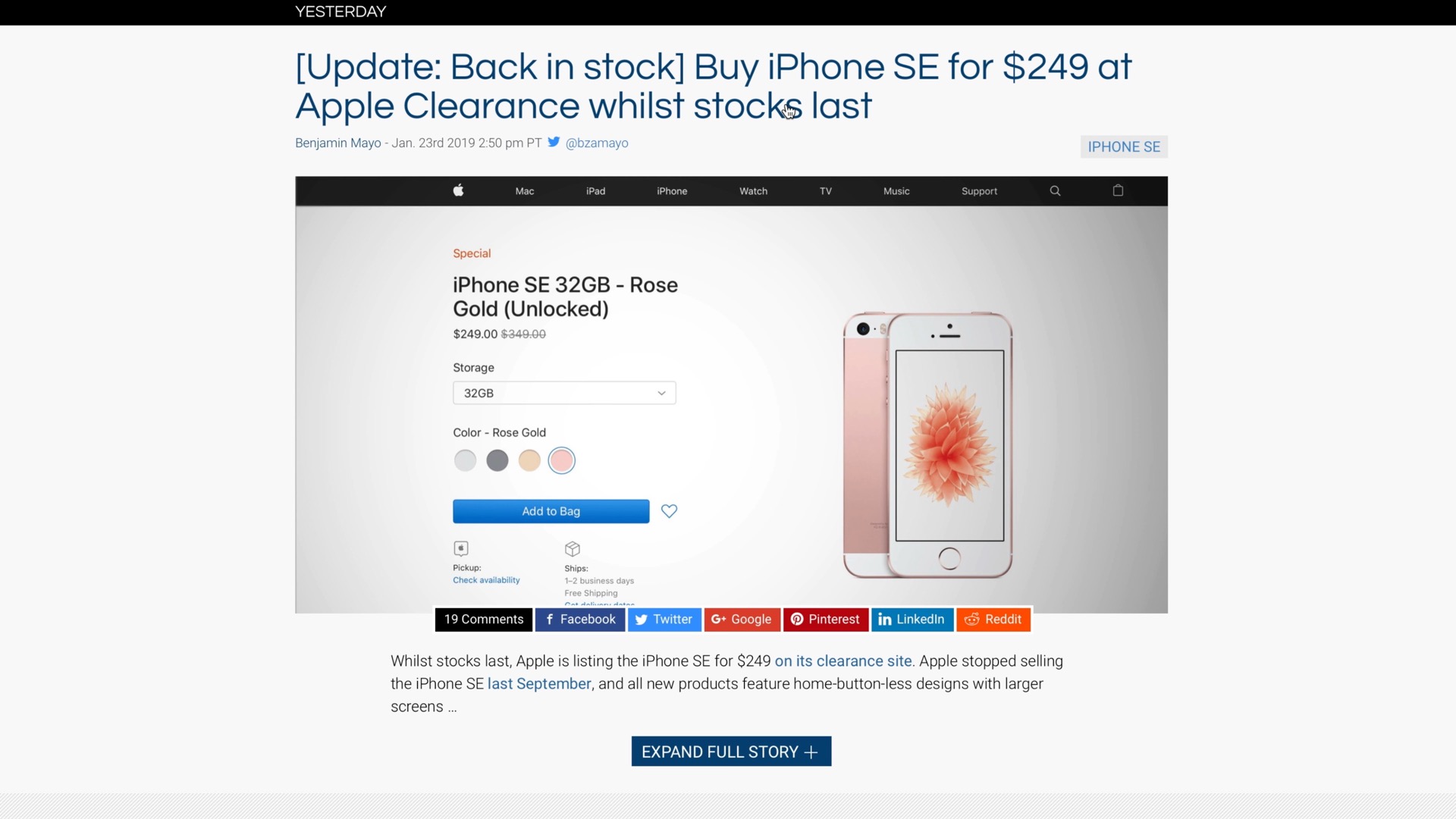Expand the full story
Viewport: 1456px width, 819px height.
[x=731, y=752]
